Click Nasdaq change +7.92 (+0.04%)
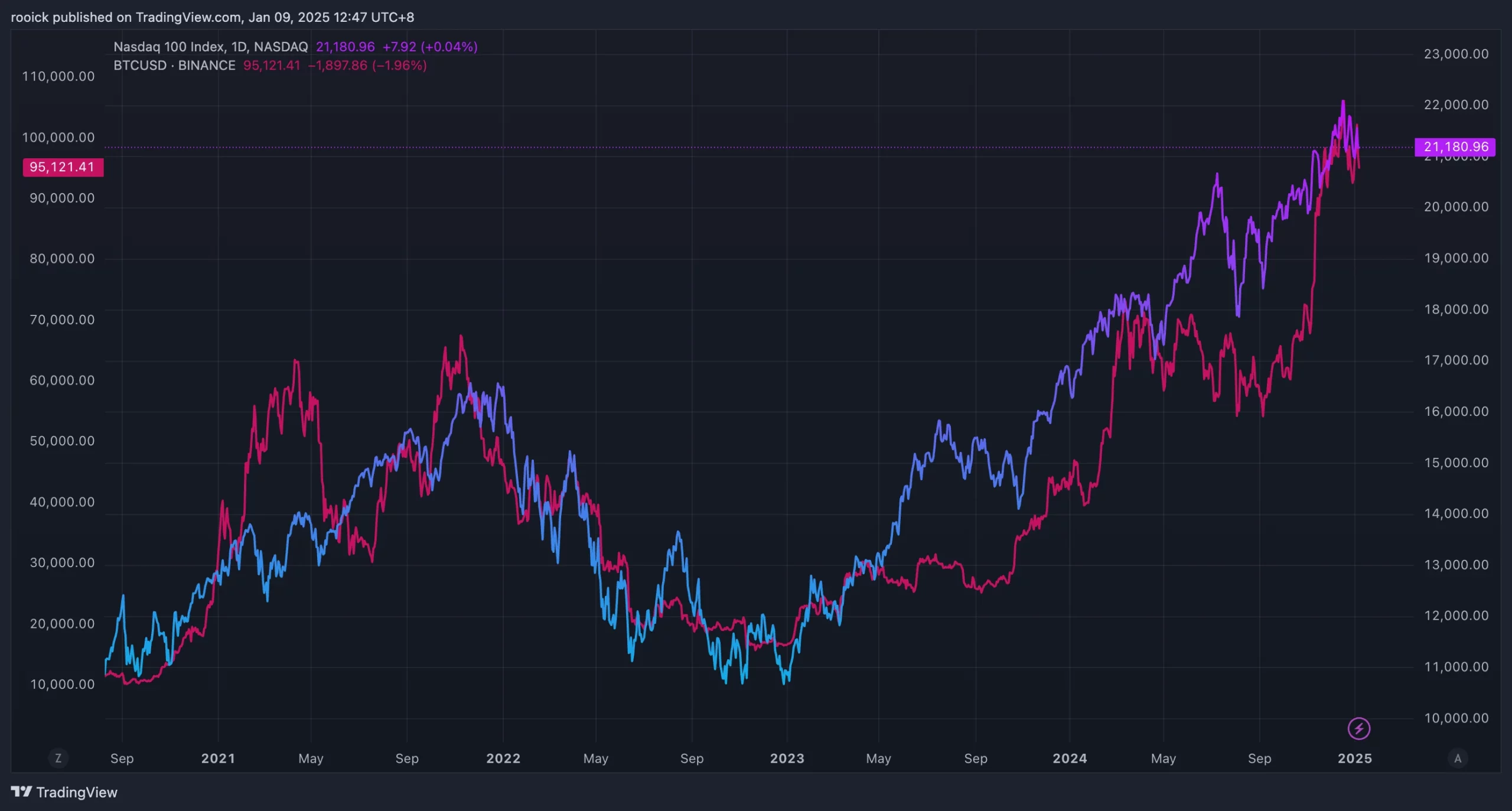Image resolution: width=1512 pixels, height=811 pixels. [x=430, y=47]
